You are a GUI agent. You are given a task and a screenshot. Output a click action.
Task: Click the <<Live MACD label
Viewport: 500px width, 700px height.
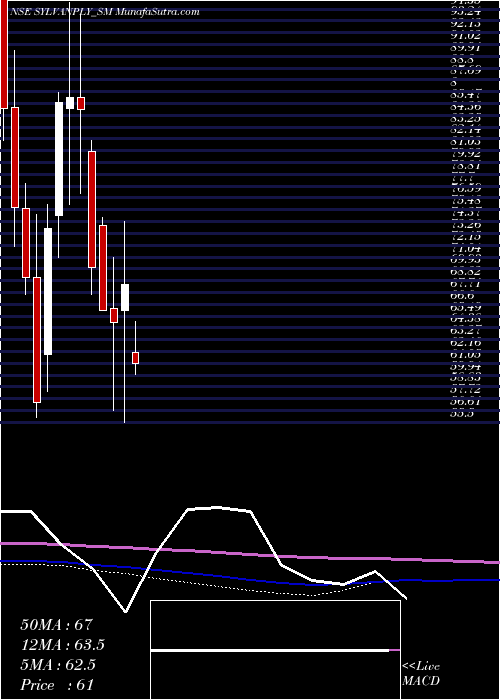click(x=421, y=674)
